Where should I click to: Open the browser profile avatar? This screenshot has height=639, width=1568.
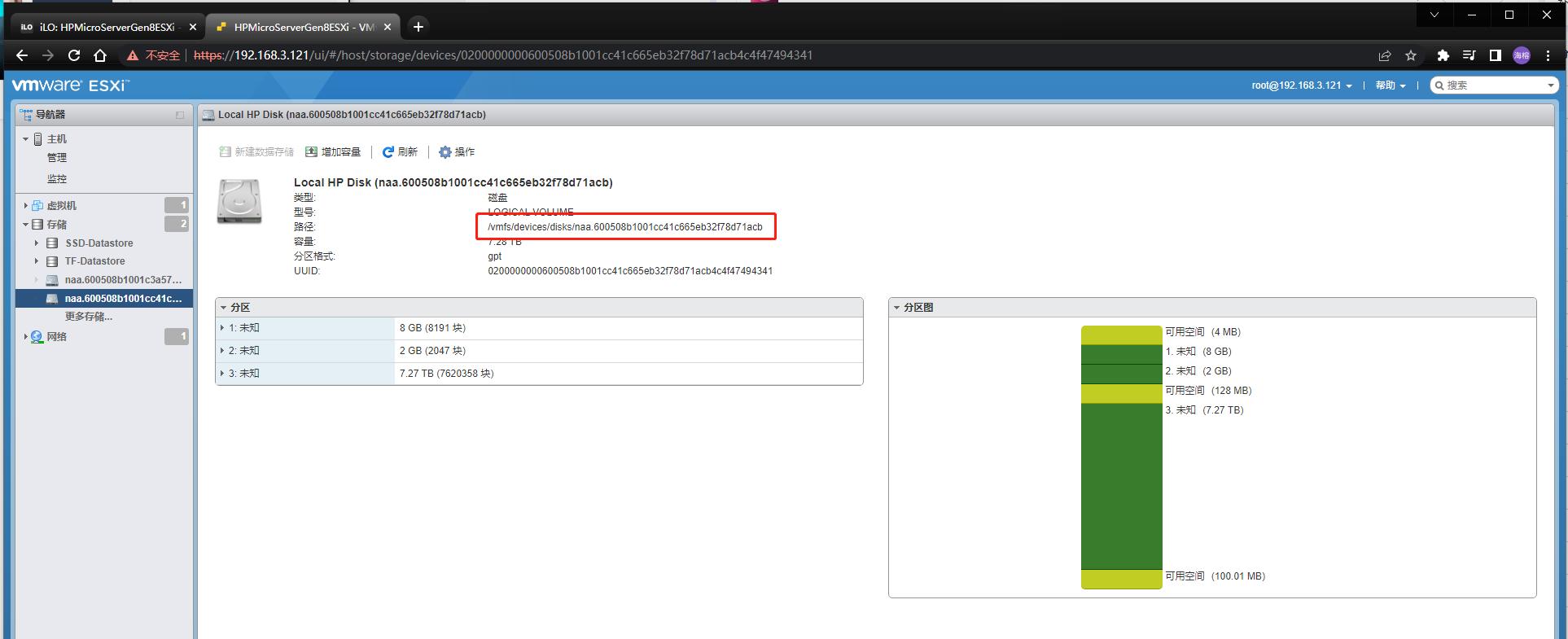tap(1521, 55)
